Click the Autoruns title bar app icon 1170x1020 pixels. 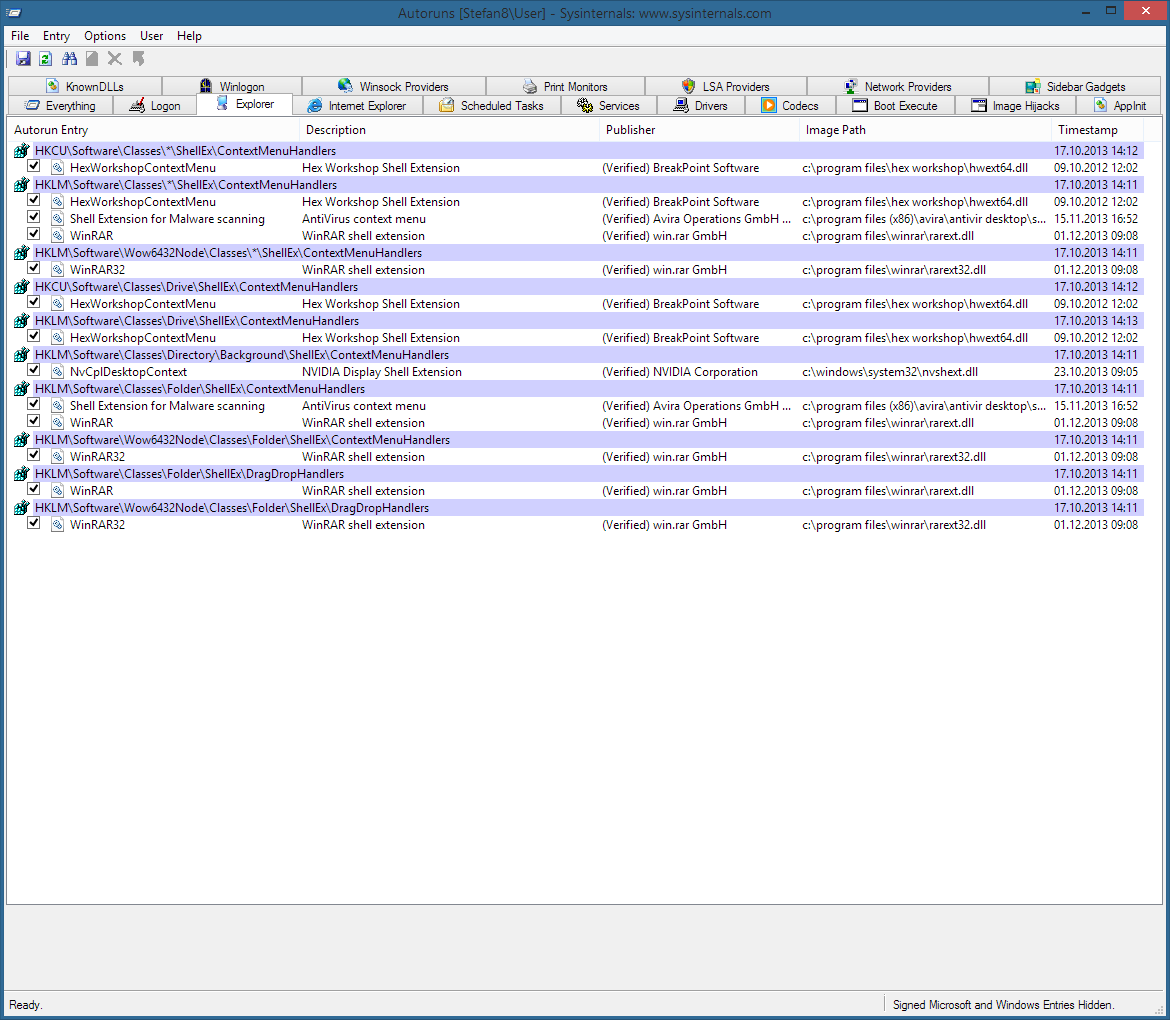[13, 13]
